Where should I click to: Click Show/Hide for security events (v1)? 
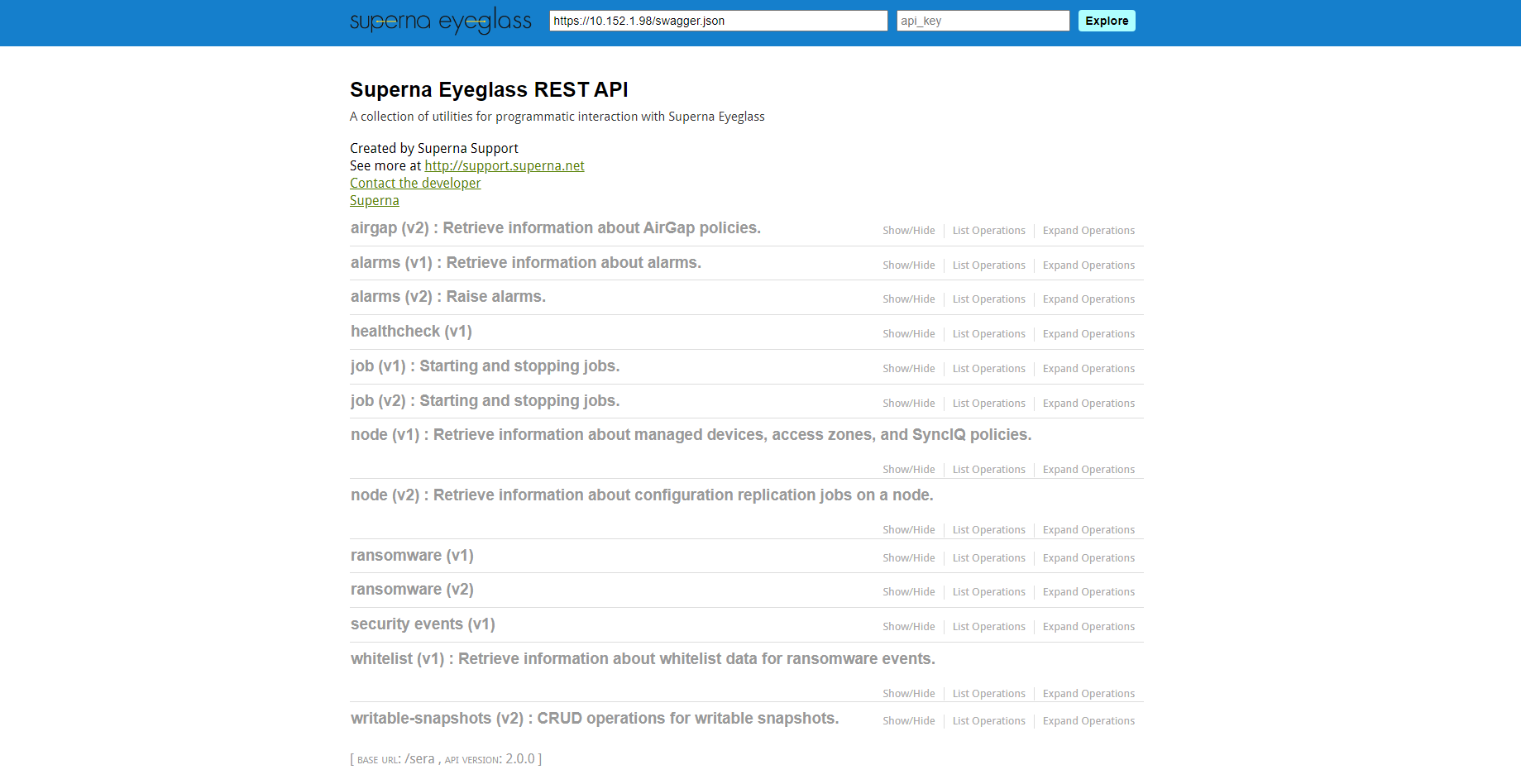coord(909,627)
